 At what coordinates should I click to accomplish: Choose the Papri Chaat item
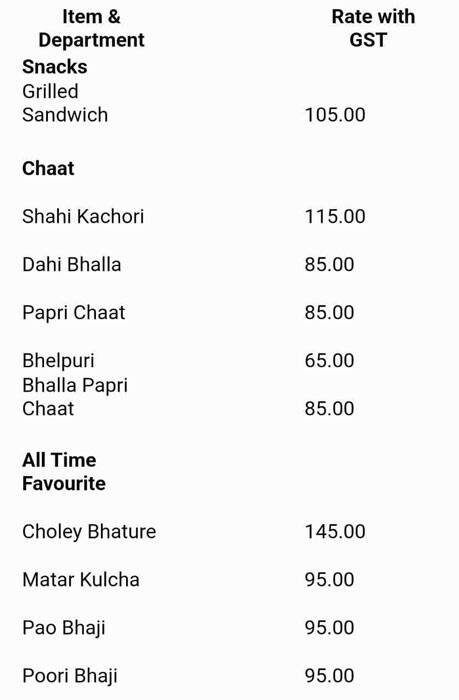point(74,312)
